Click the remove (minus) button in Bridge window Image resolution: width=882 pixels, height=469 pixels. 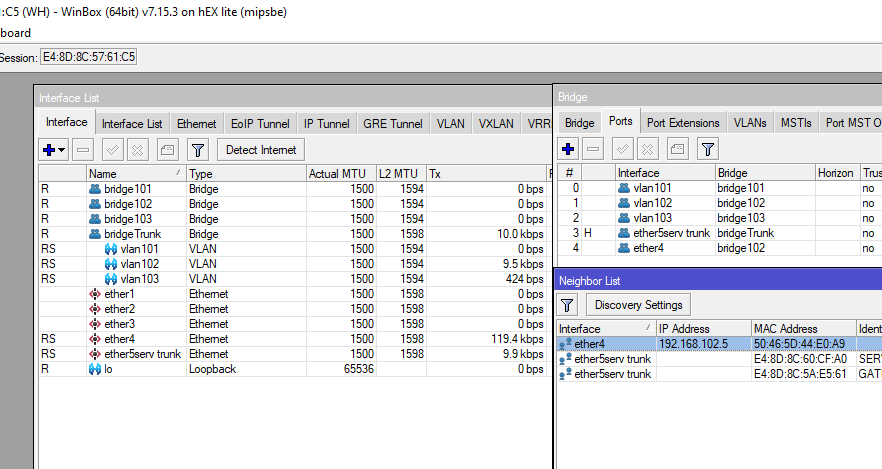[593, 149]
